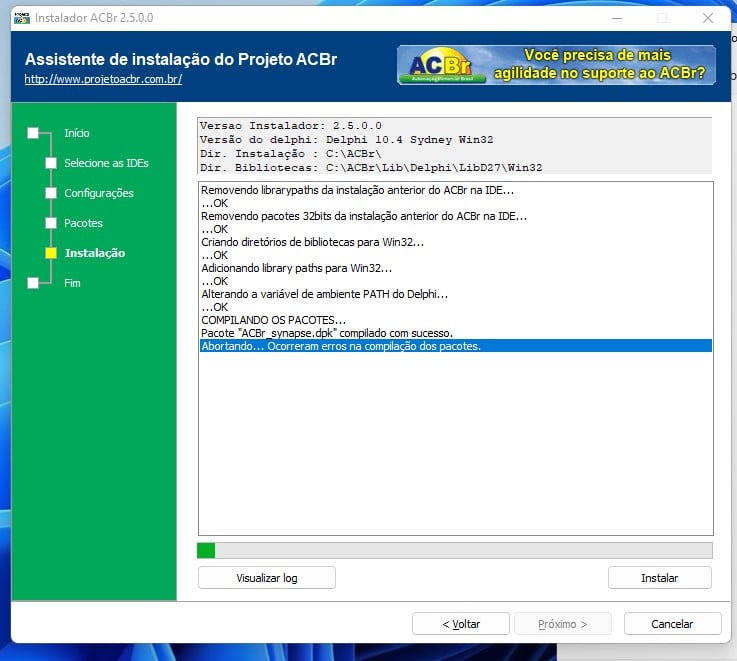Click the Visualizar log button
The image size is (737, 661).
pyautogui.click(x=267, y=578)
